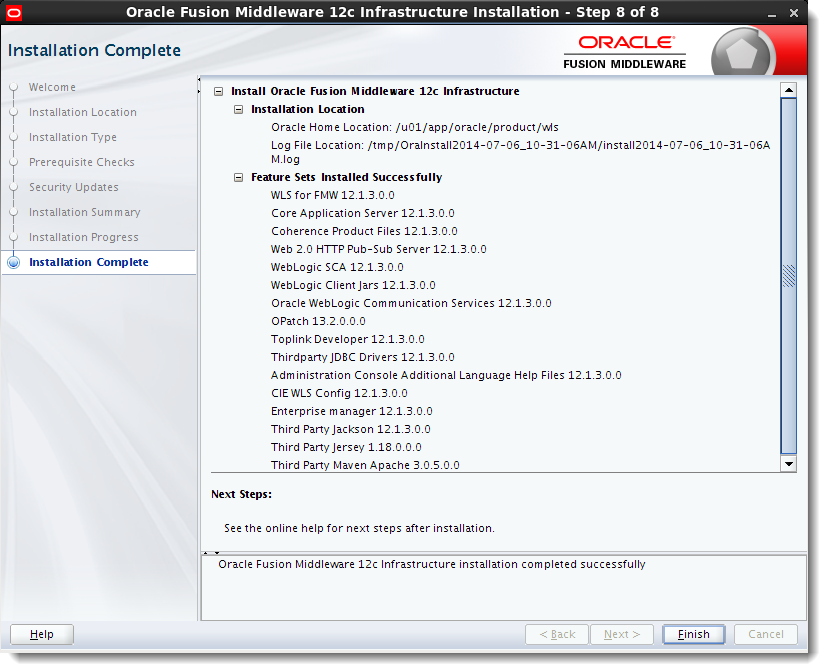Collapse the Install Oracle Fusion Middleware 12c Infrastructure node
The width and height of the screenshot is (828, 664).
(218, 91)
